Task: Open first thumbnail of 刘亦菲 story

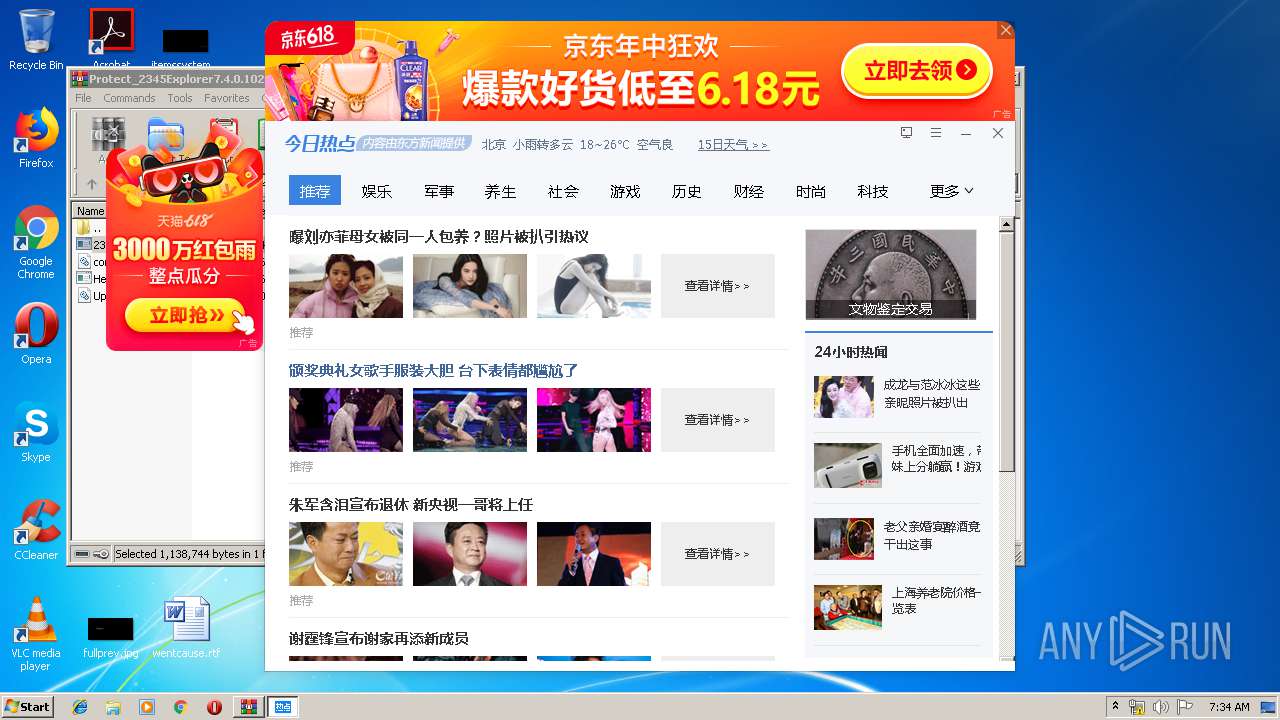Action: 346,286
